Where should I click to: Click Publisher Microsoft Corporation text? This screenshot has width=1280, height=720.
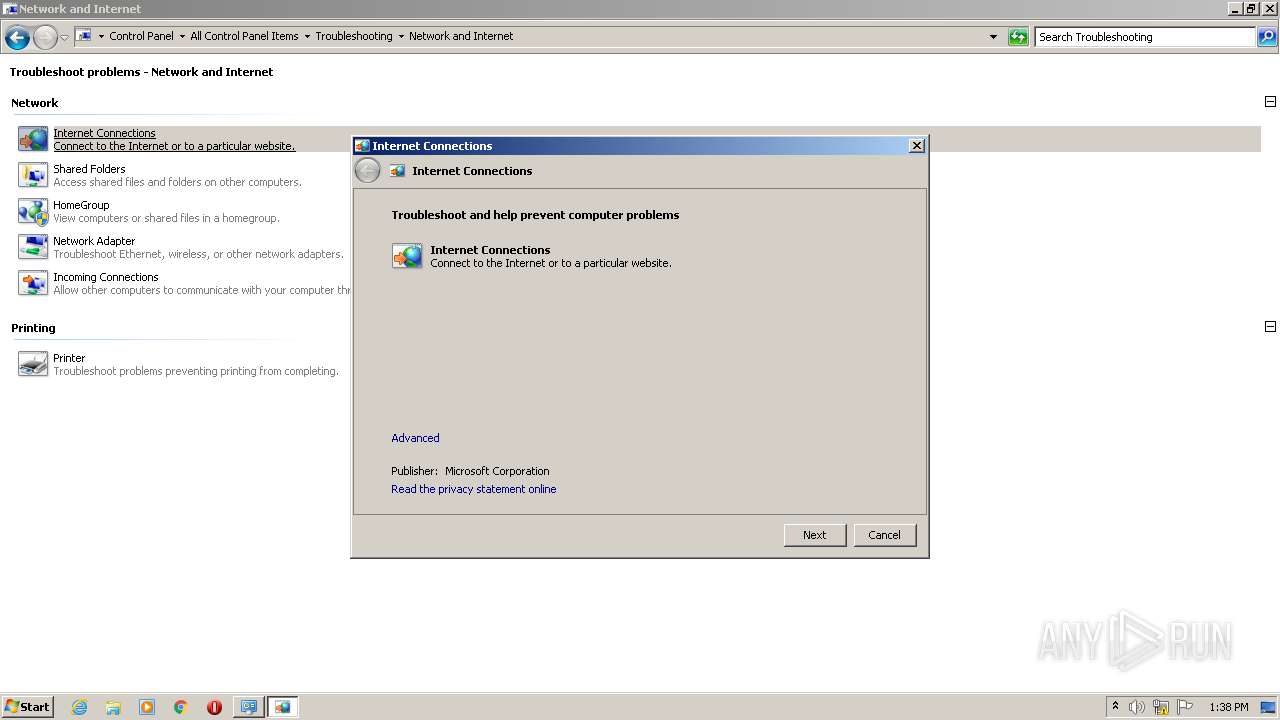470,471
